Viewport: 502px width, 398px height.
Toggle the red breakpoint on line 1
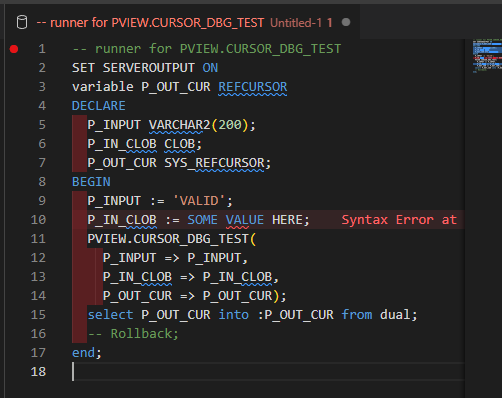[14, 49]
